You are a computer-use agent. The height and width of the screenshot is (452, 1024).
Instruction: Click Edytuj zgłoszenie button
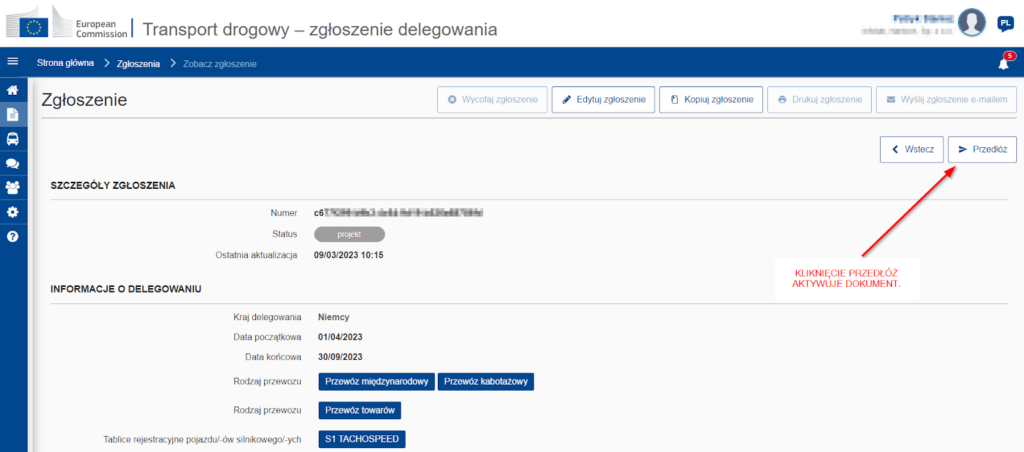pyautogui.click(x=603, y=100)
